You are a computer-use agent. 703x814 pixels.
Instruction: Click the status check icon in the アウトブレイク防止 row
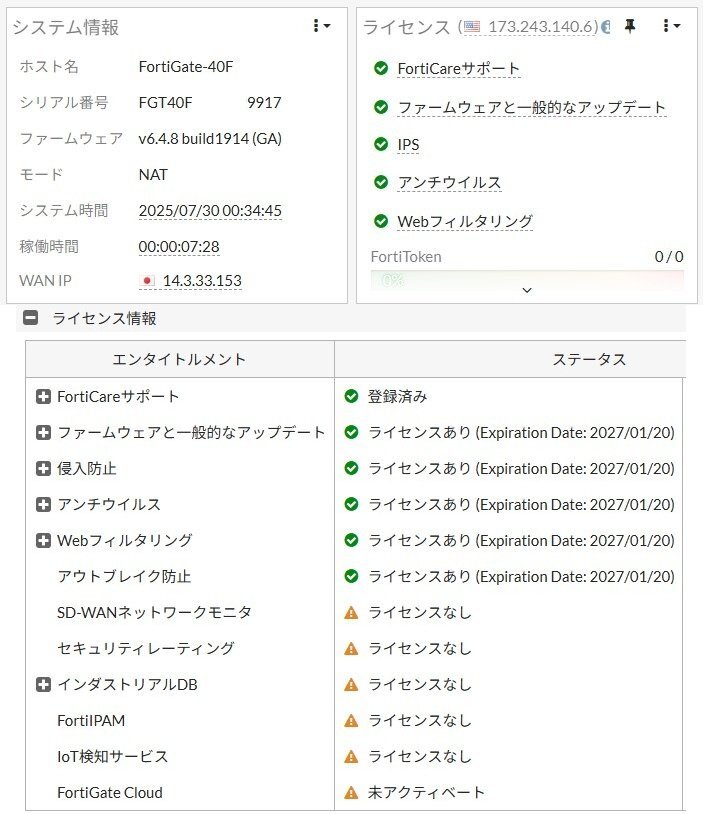(352, 576)
